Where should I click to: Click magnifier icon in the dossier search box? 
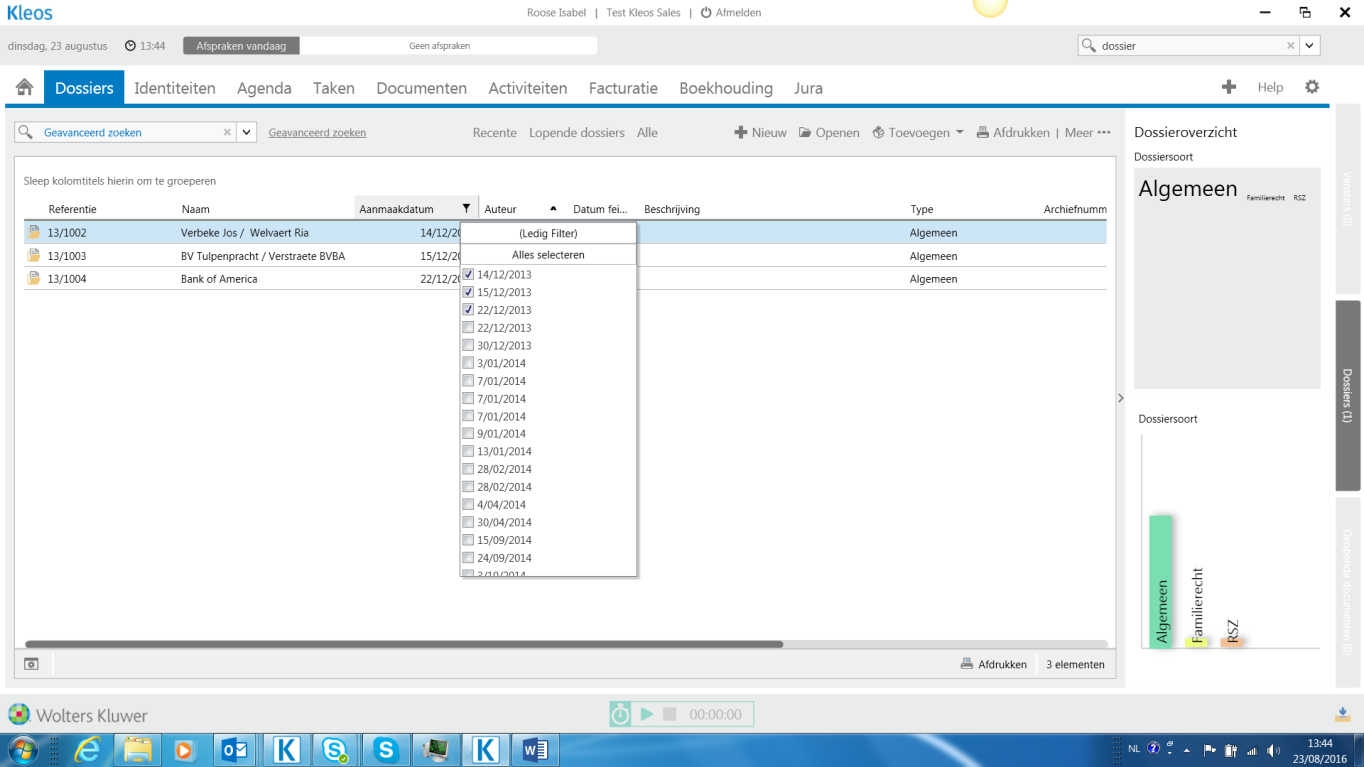(x=1089, y=45)
